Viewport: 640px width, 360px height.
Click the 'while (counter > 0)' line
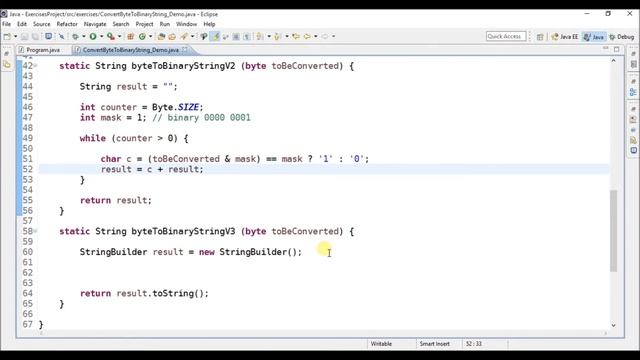click(134, 138)
